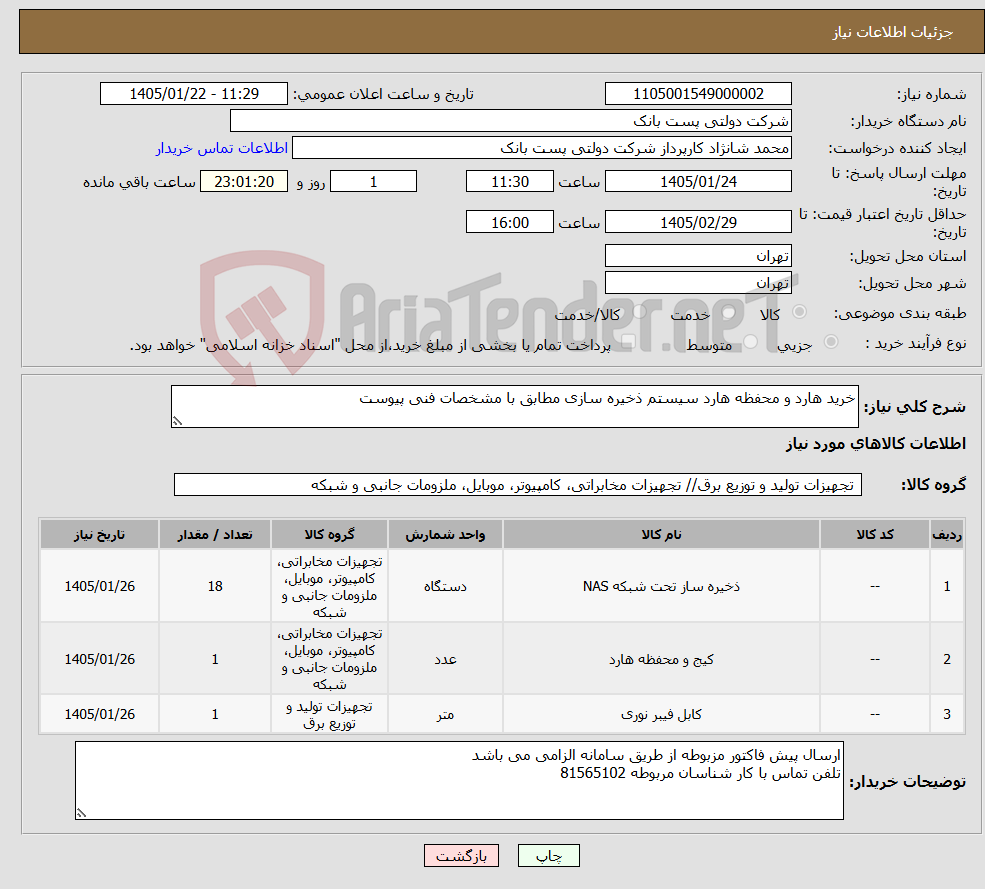Screen dimensions: 985x889
Task: Click price validity time 16:00
Action: tap(509, 222)
